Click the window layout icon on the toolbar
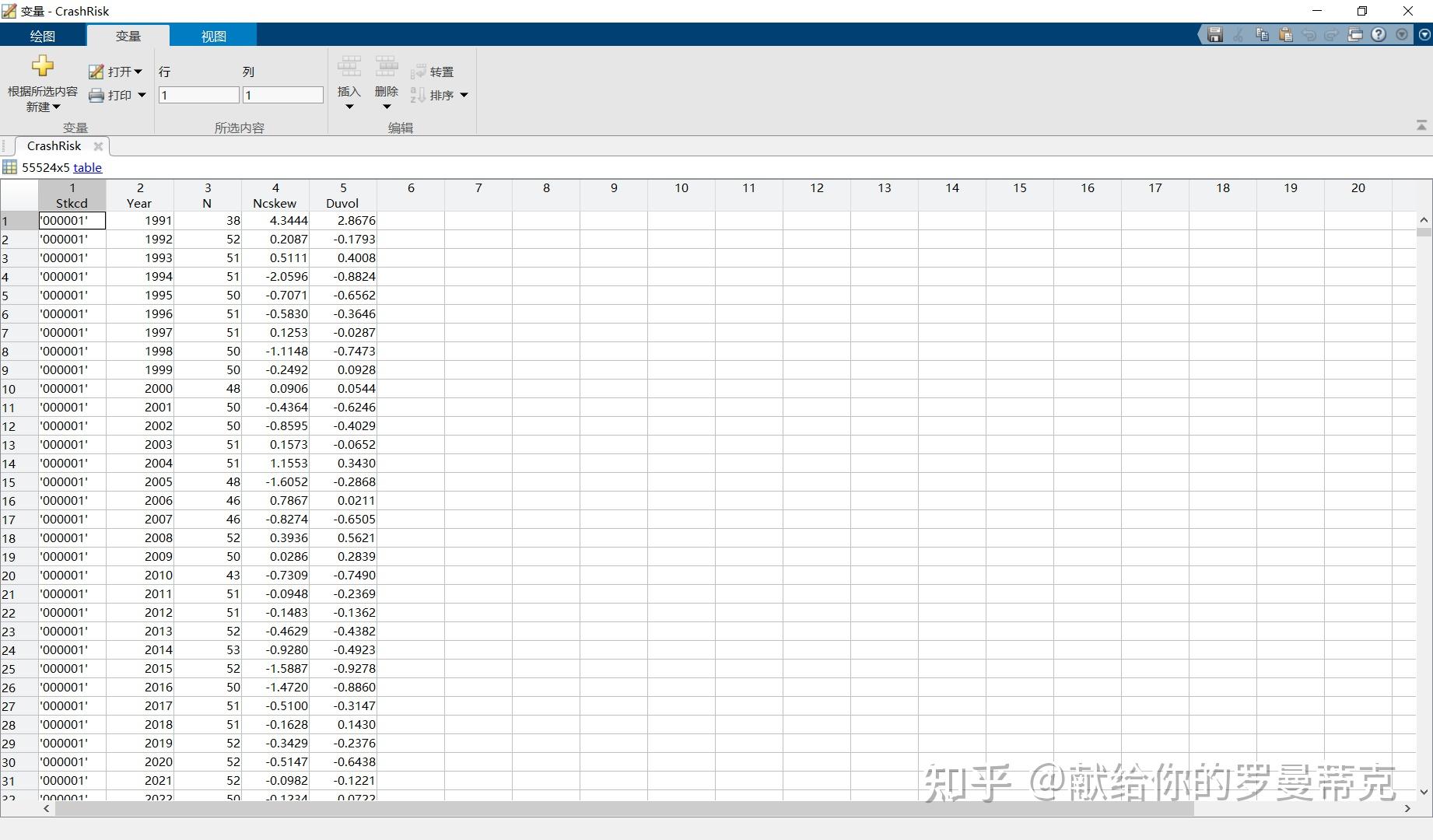Screen dimensions: 1433x840 click(1354, 35)
